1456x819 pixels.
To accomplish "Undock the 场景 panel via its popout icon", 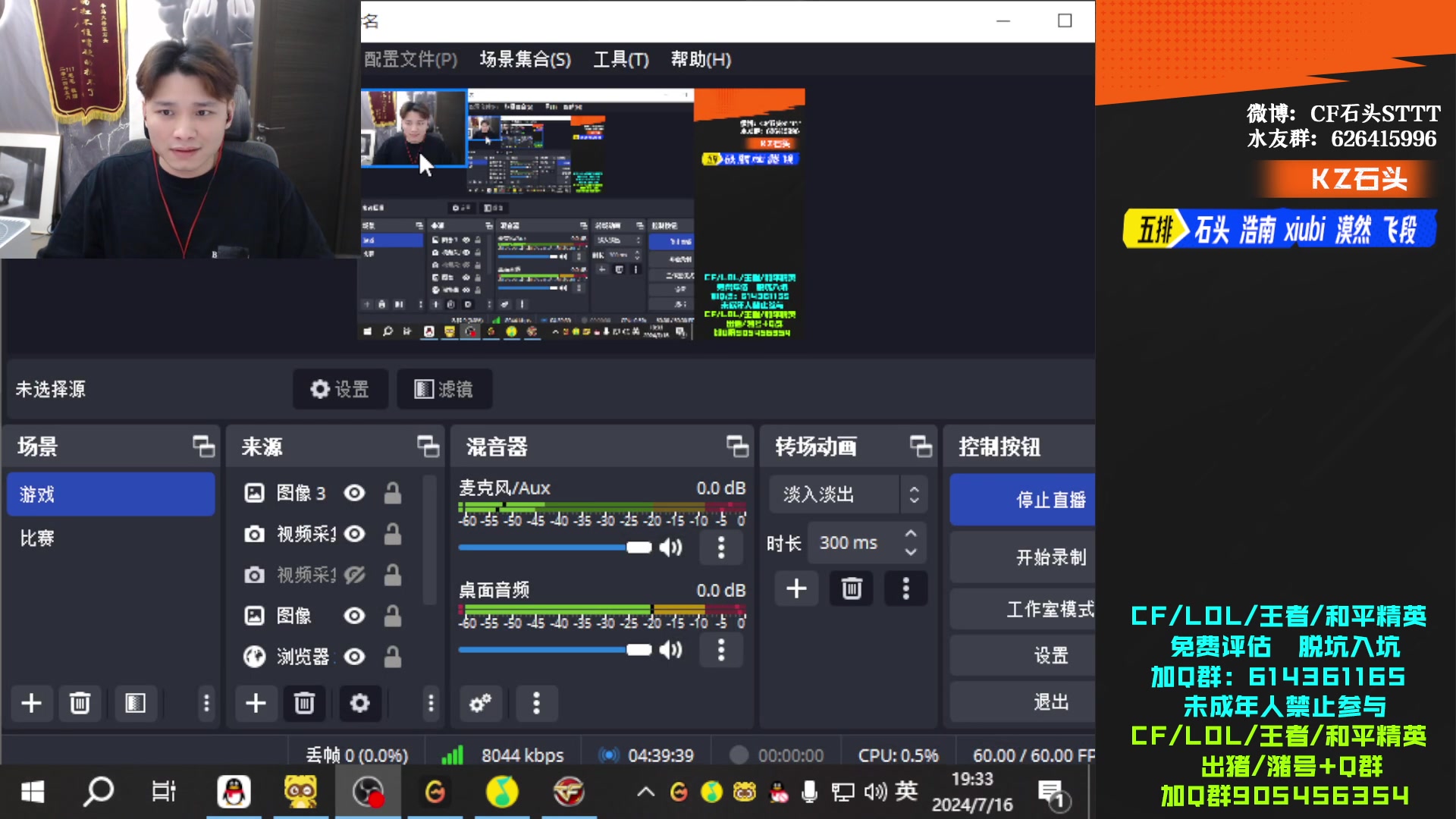I will click(x=203, y=447).
